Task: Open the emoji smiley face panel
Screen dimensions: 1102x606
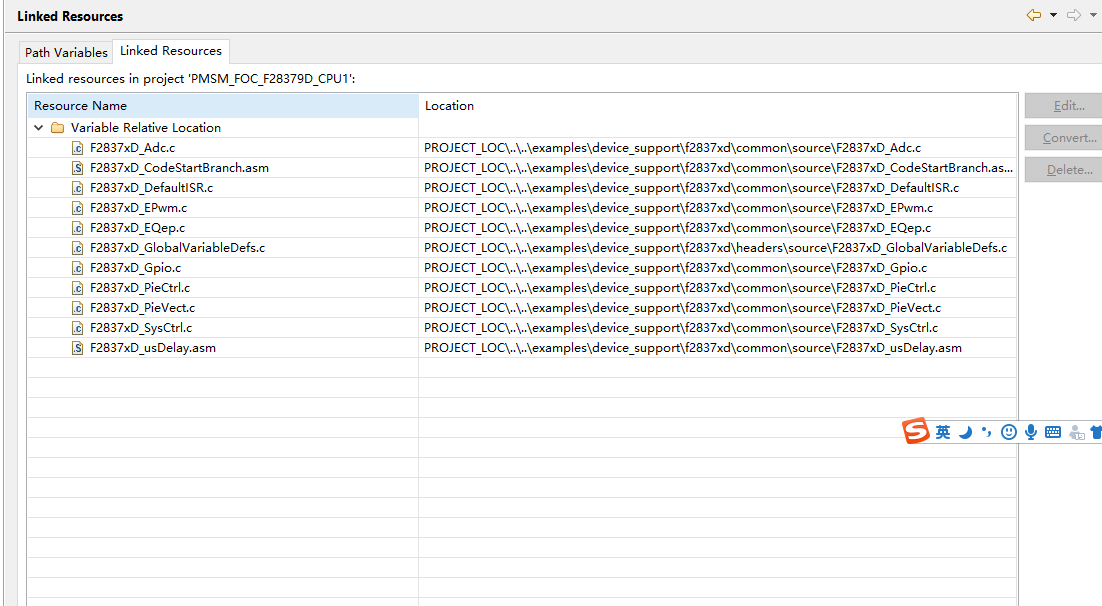Action: click(x=1008, y=432)
